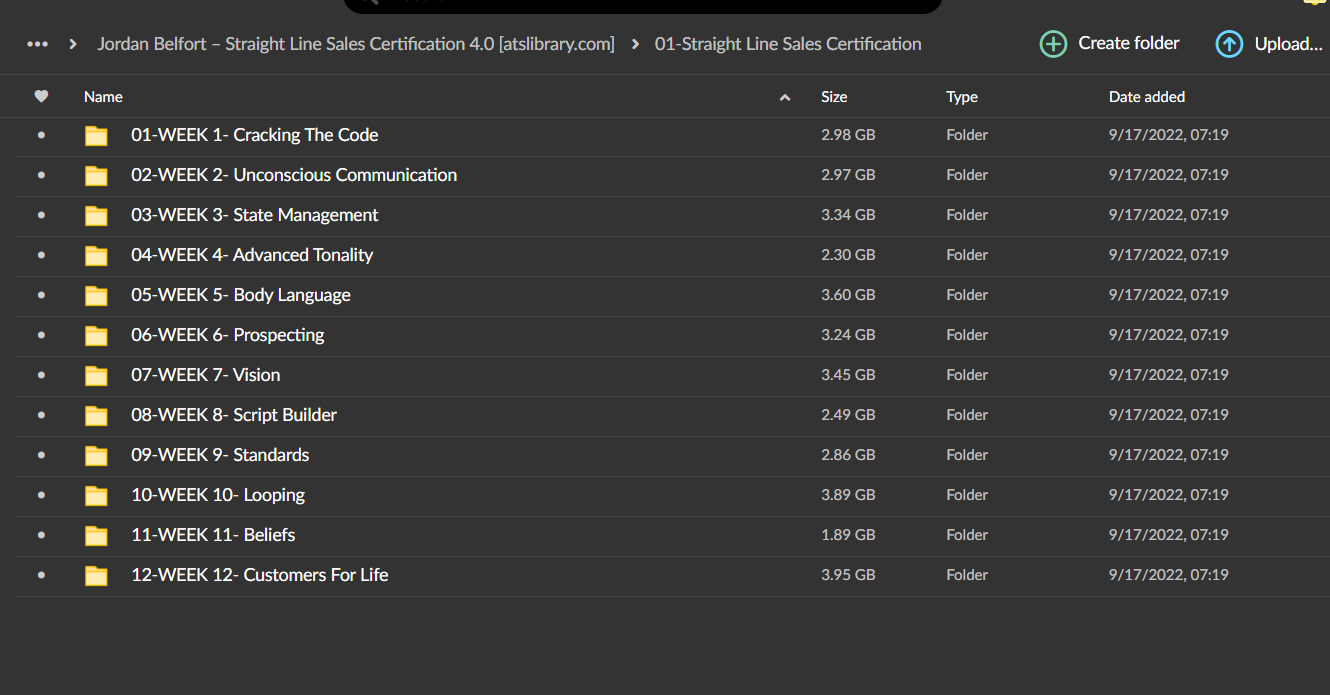Expand the collapsed breadcrumb ellipsis
The width and height of the screenshot is (1330, 695).
pyautogui.click(x=38, y=44)
